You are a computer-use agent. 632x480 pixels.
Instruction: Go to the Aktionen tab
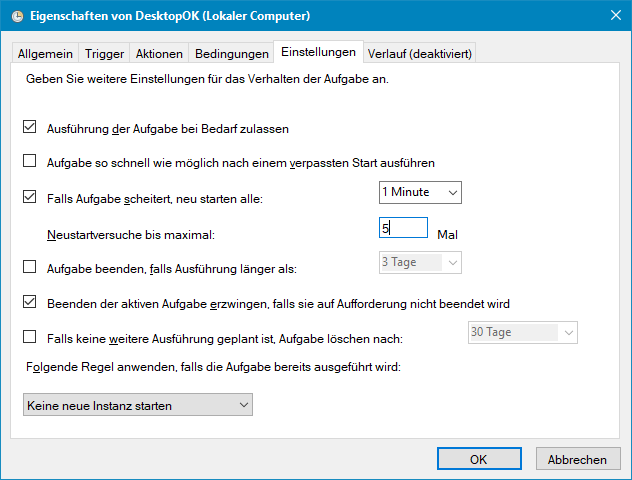159,54
